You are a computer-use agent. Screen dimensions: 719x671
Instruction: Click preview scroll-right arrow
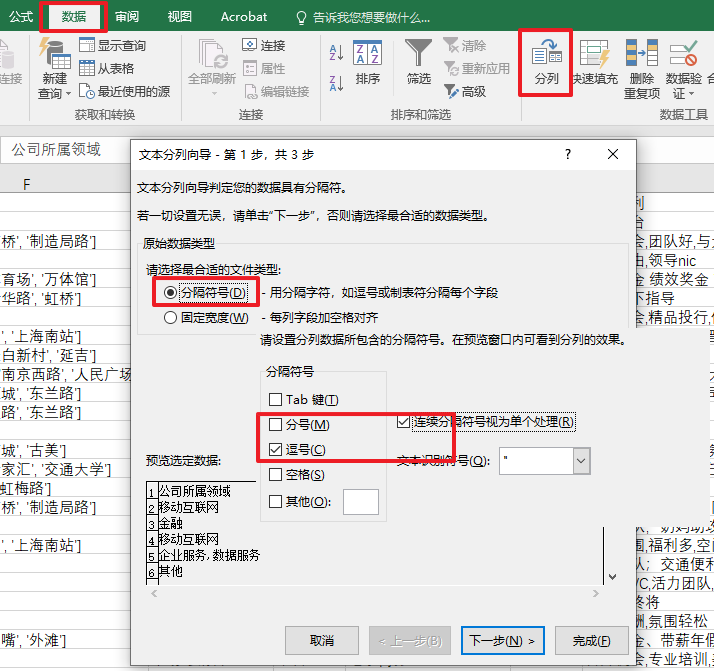(x=596, y=593)
